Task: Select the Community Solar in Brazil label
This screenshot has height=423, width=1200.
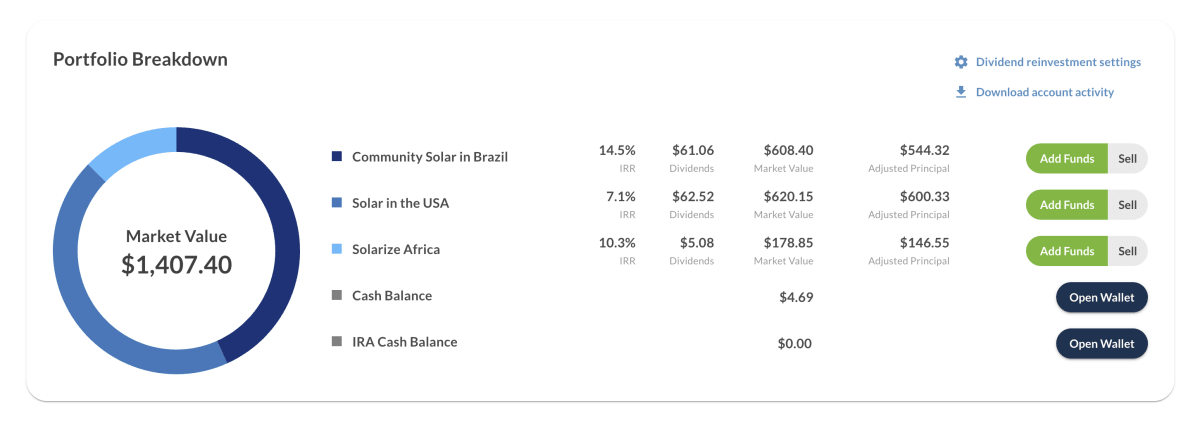Action: (430, 157)
